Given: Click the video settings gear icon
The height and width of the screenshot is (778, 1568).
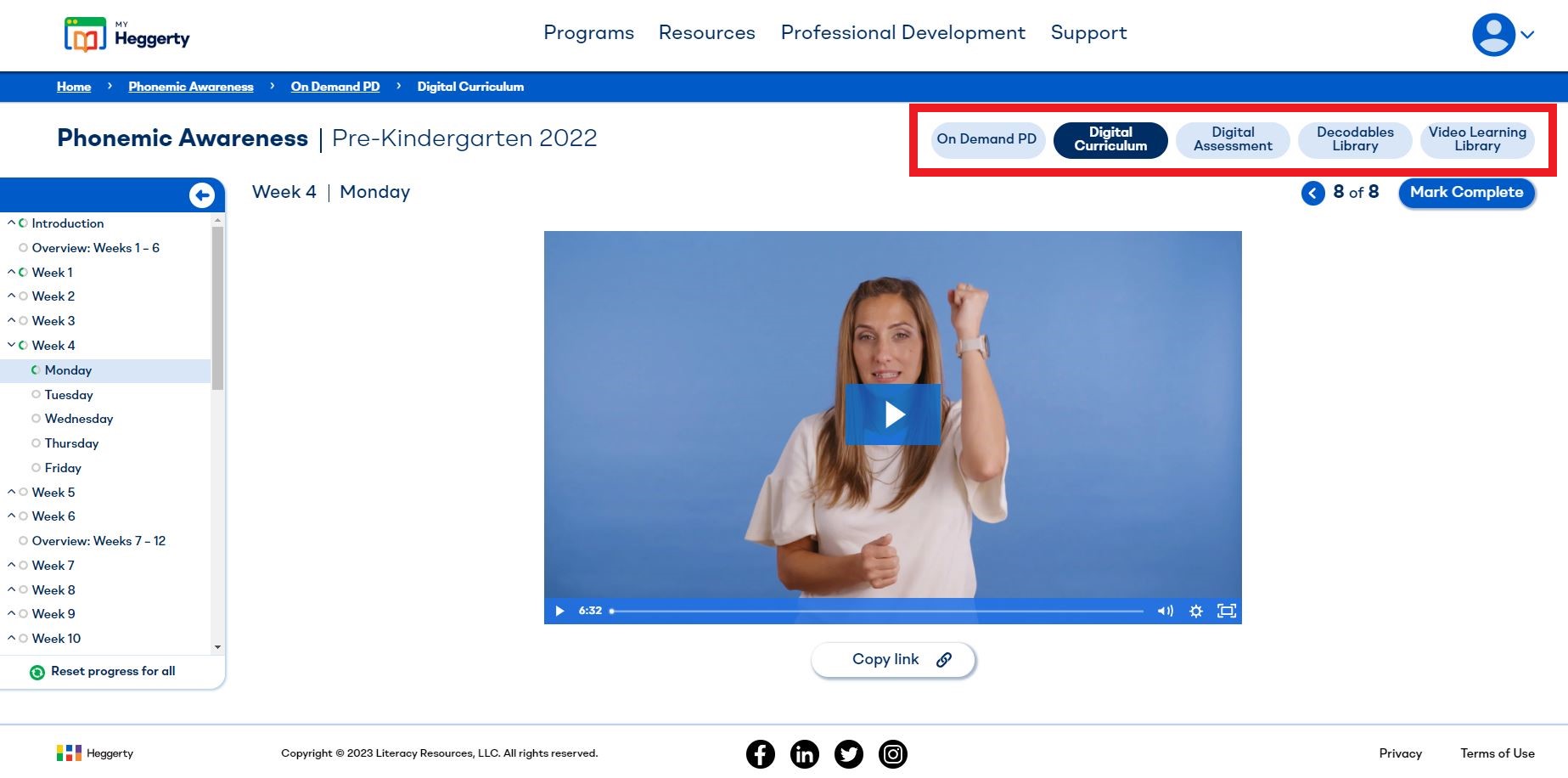Looking at the screenshot, I should pos(1195,611).
